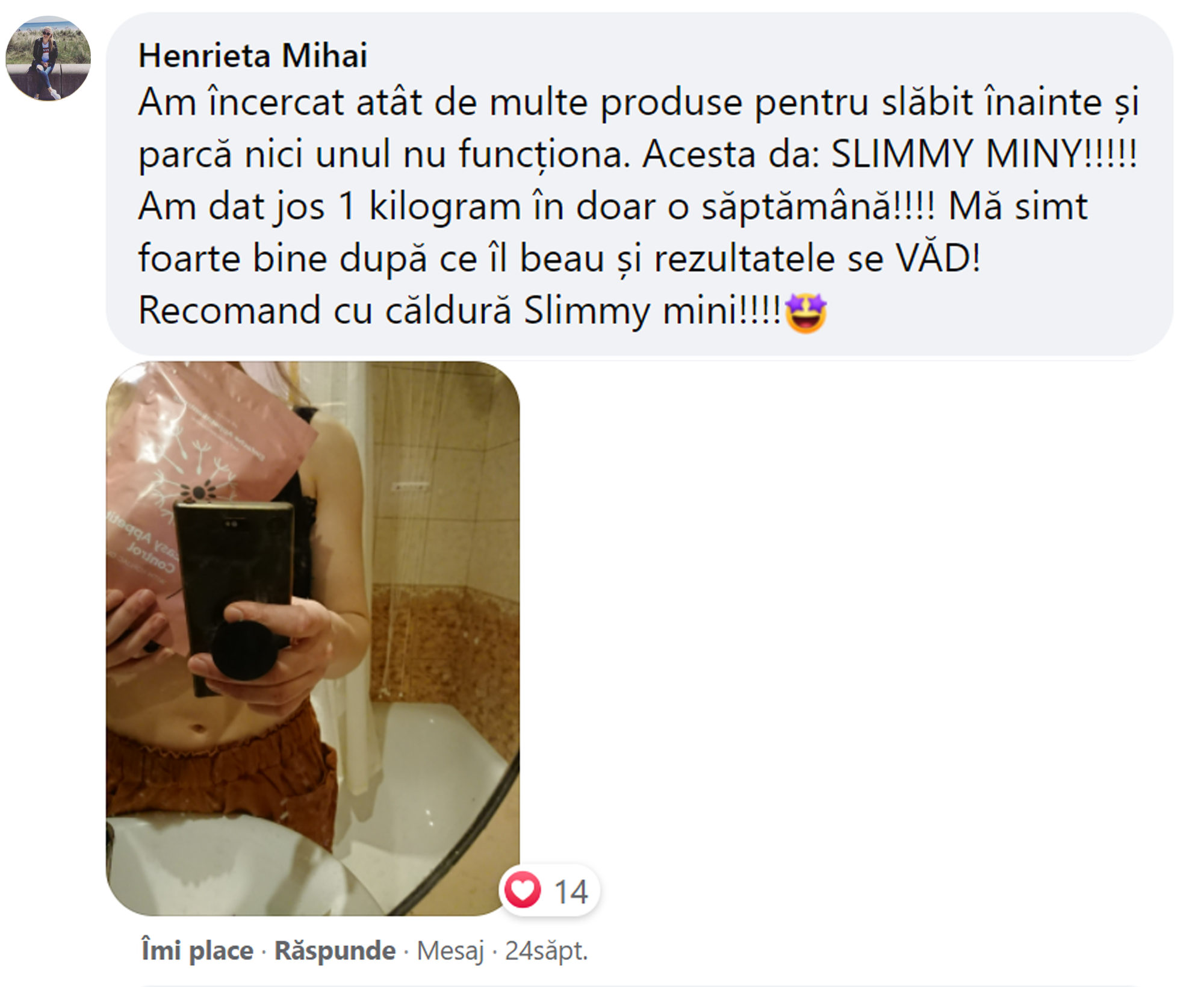Viewport: 1204px width, 987px height.
Task: Click the Henrieta Mihai name link
Action: tap(253, 55)
